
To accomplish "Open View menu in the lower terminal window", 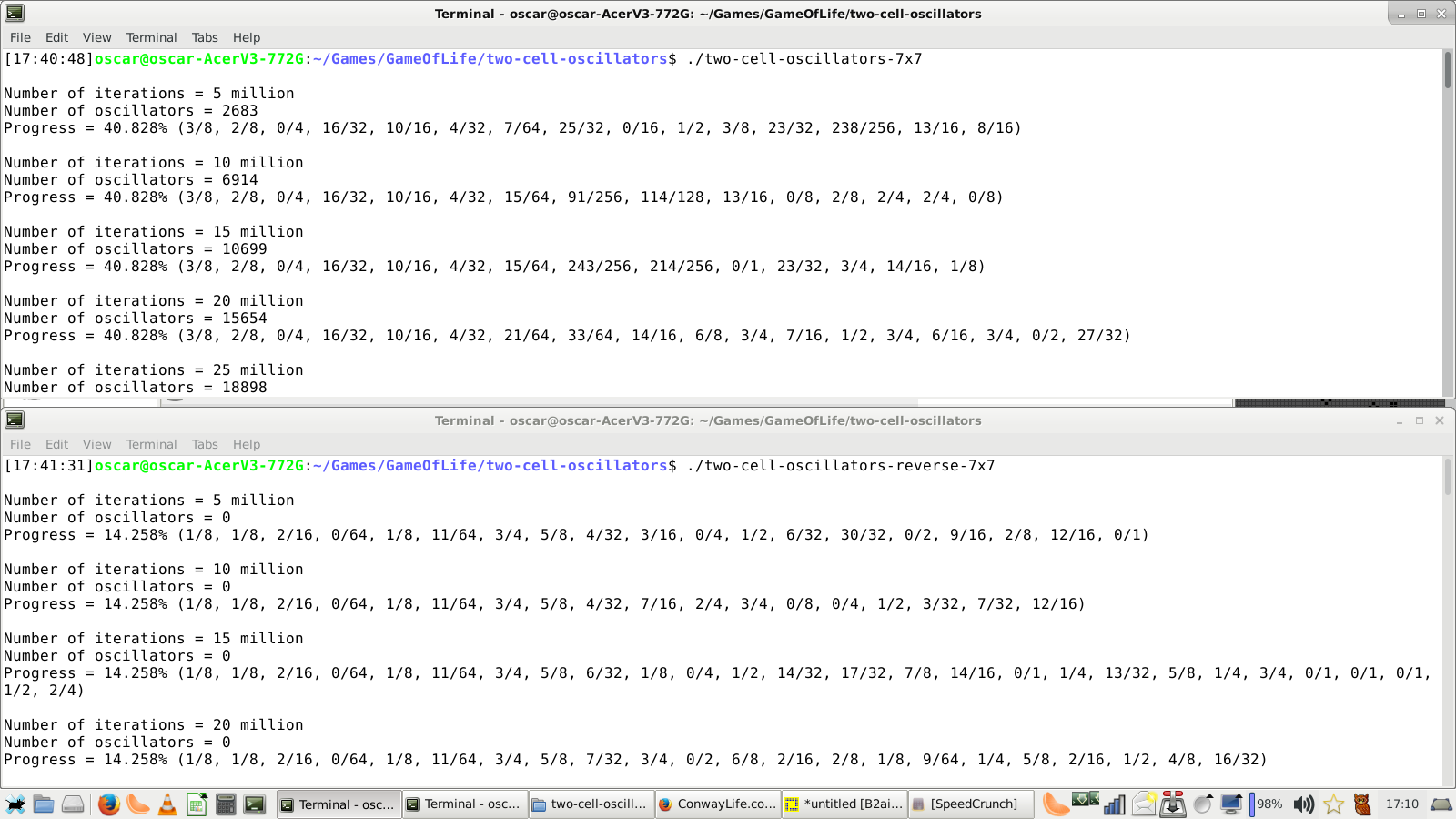I will pos(96,444).
